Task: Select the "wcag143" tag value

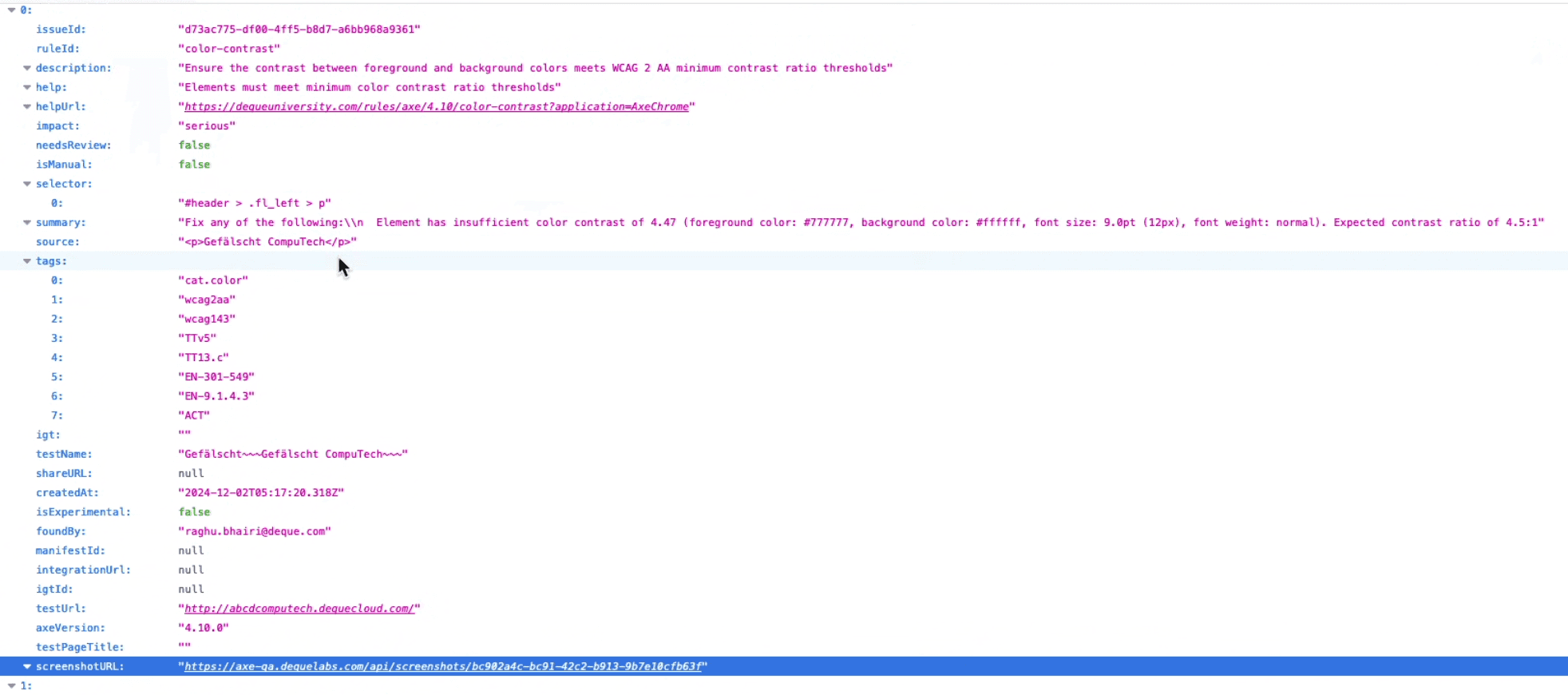Action: [207, 319]
